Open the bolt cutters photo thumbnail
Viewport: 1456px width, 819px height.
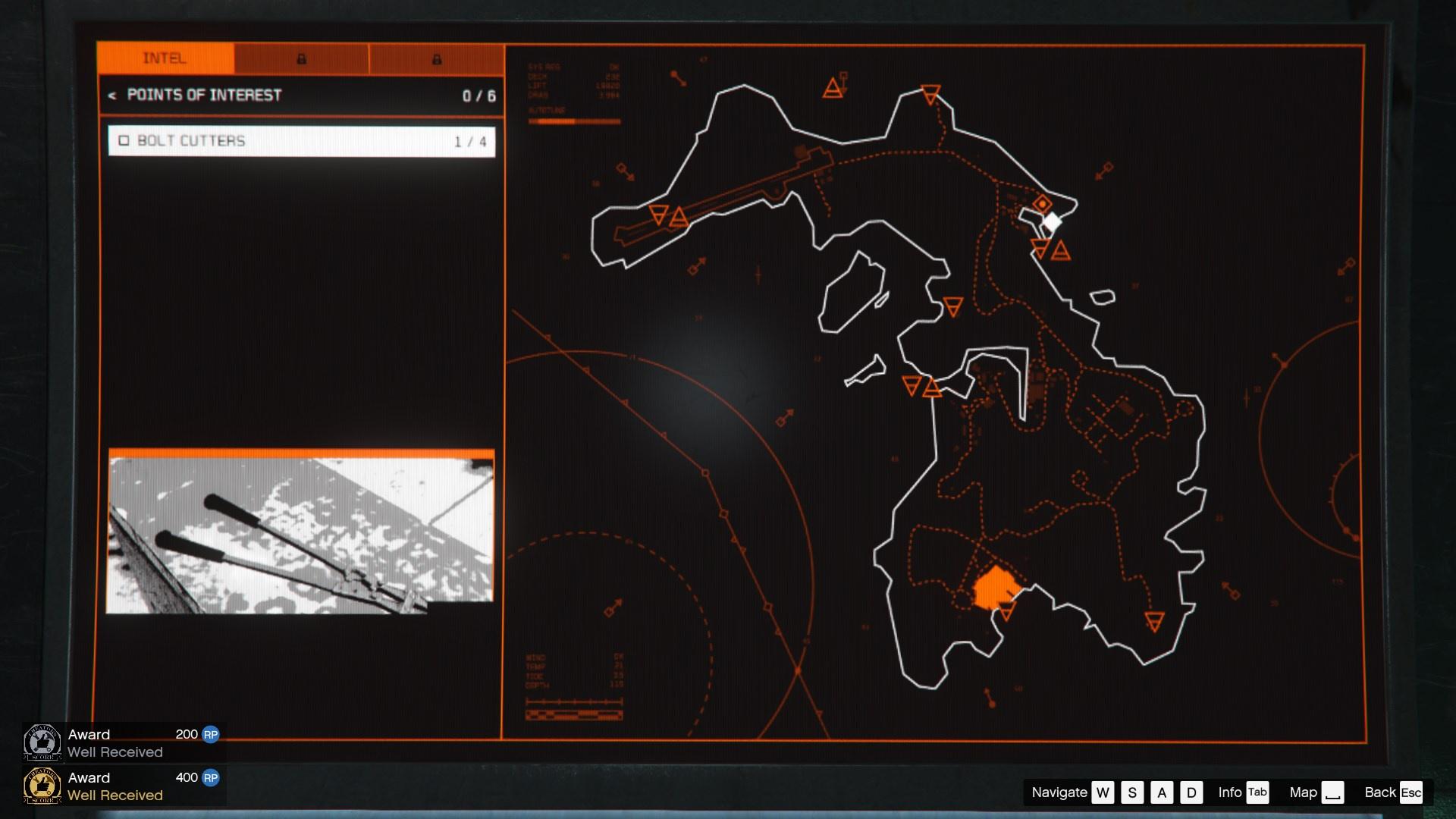coord(300,532)
